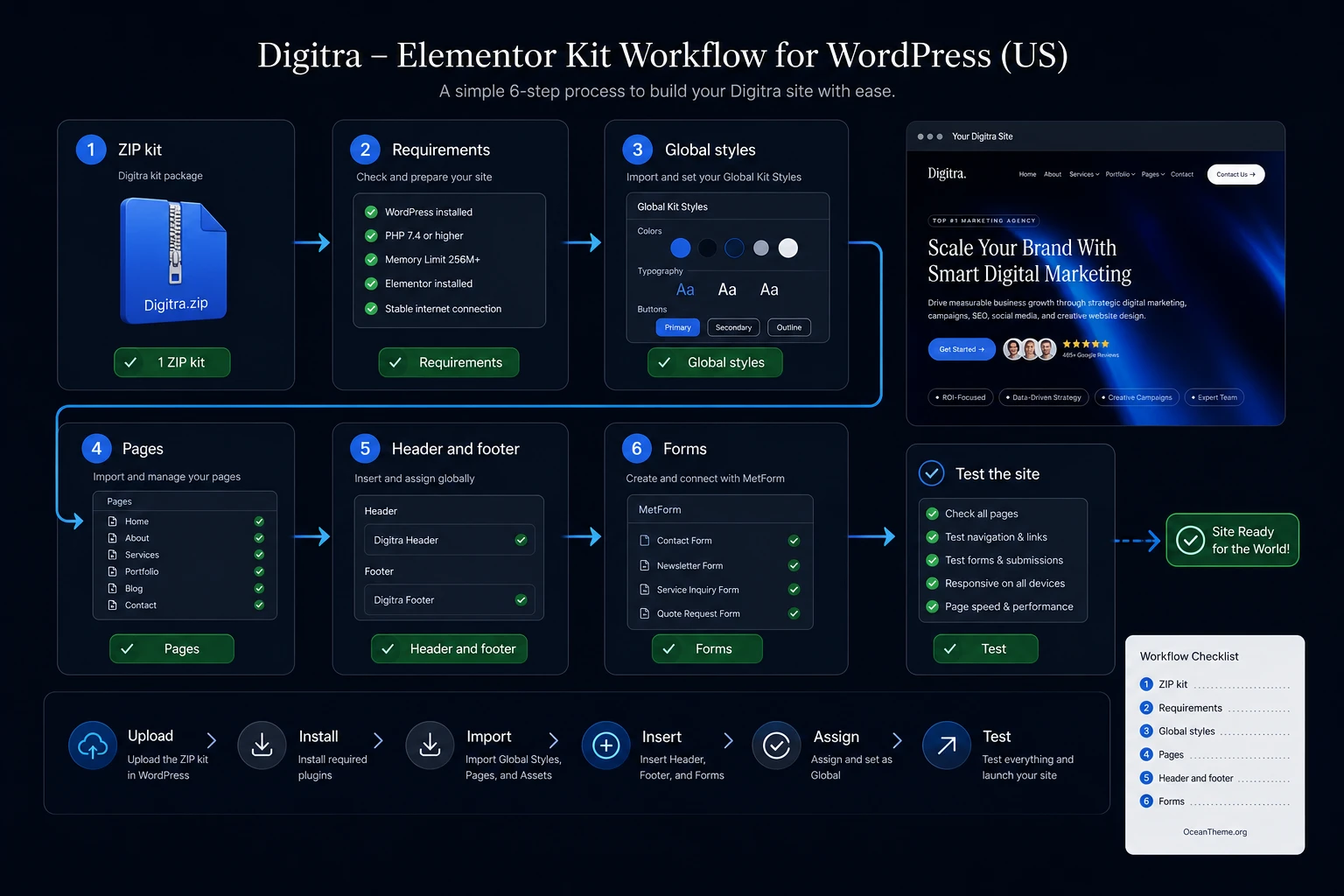Select the bright blue color swatch
The height and width of the screenshot is (896, 1344).
click(x=680, y=248)
